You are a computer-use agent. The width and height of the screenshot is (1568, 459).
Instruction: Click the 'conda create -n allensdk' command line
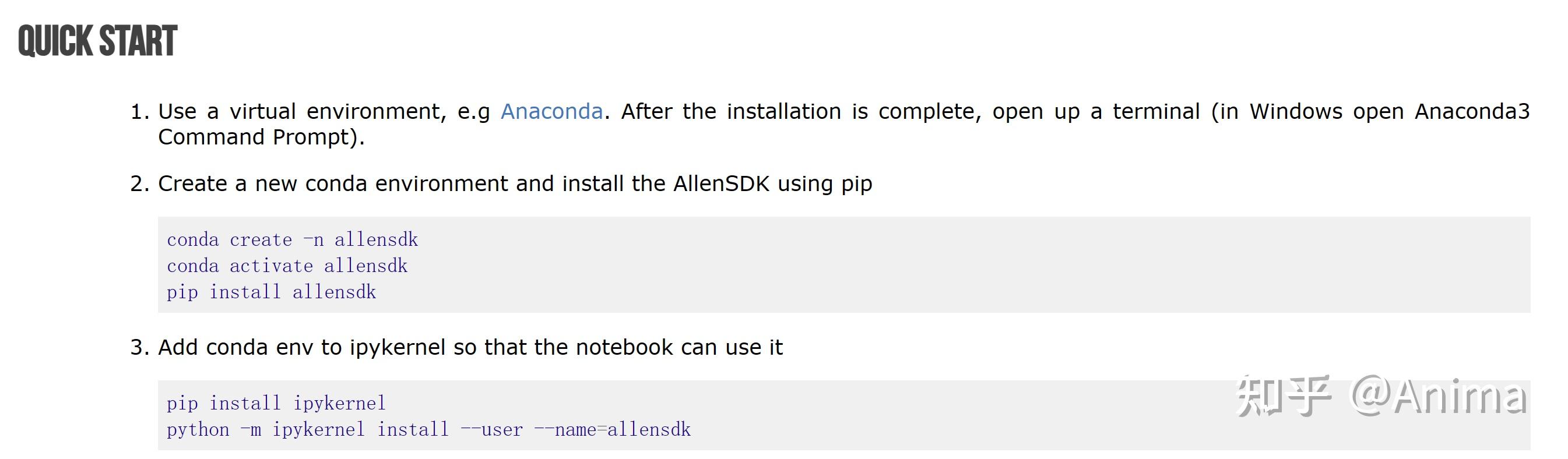[x=292, y=239]
